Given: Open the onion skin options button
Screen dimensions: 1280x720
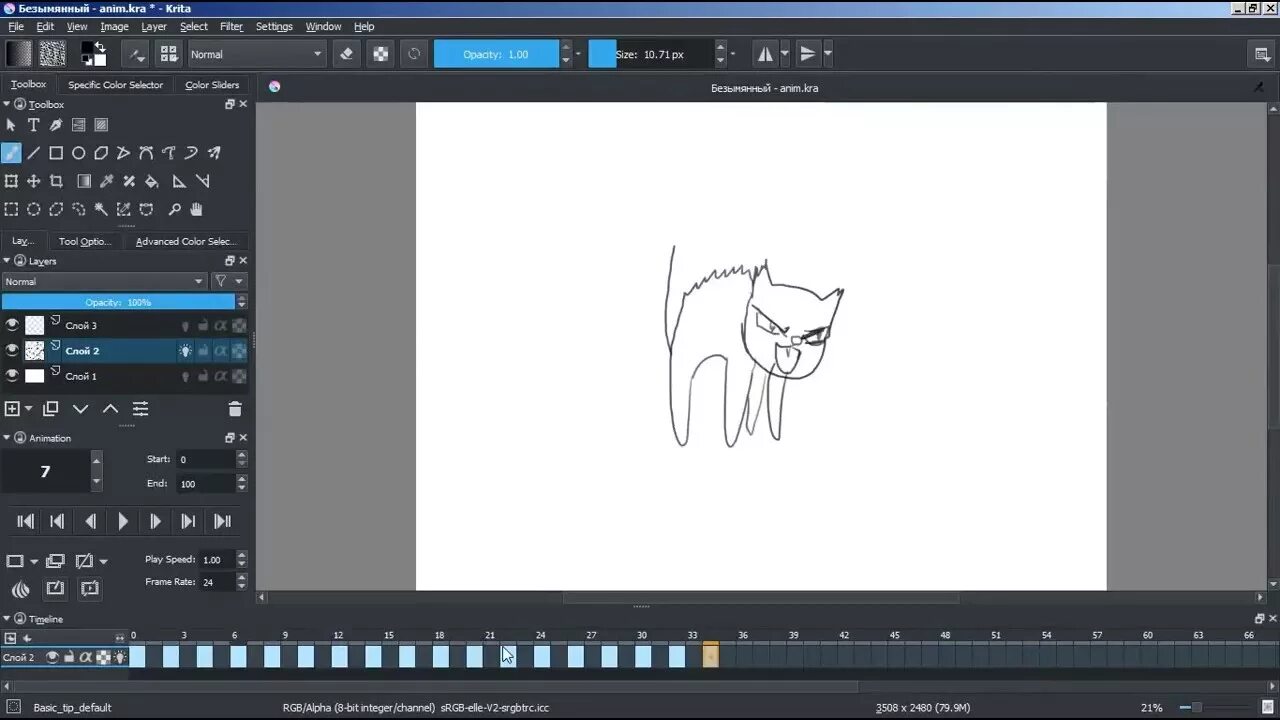Looking at the screenshot, I should point(21,589).
